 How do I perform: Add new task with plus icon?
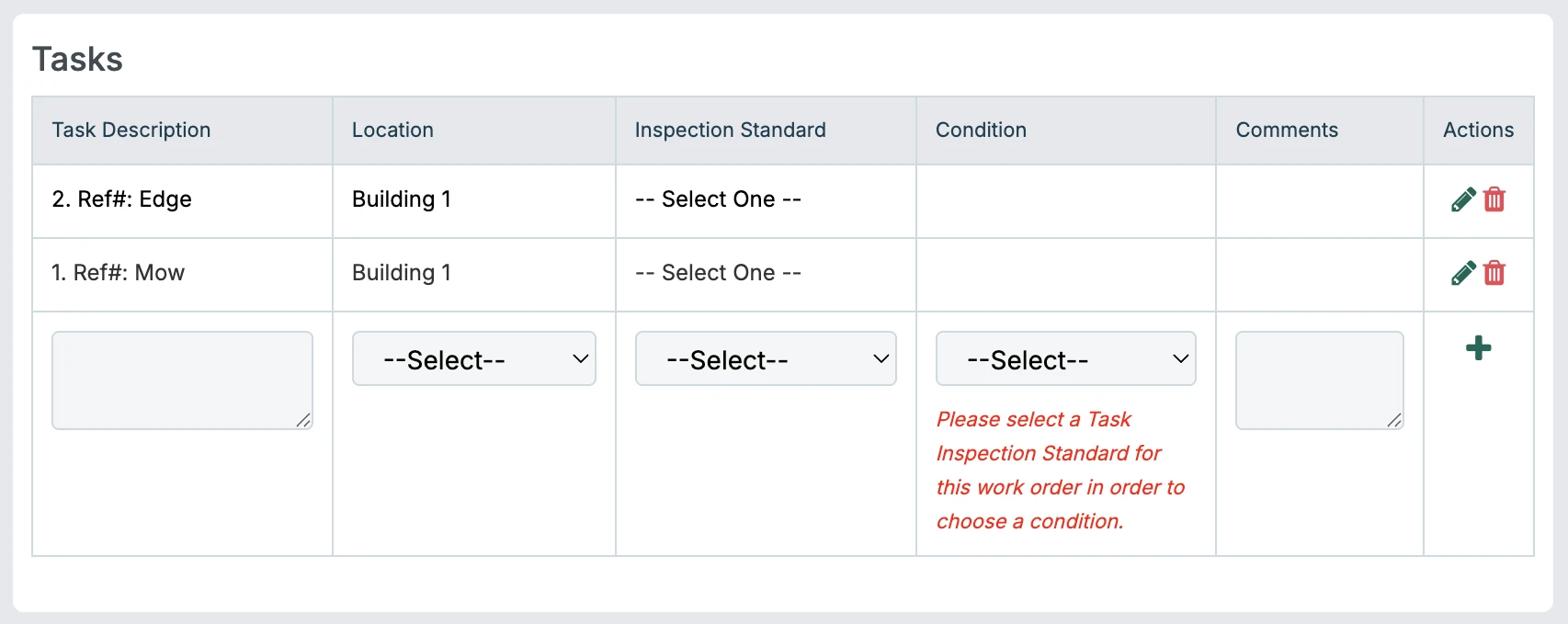pyautogui.click(x=1478, y=348)
